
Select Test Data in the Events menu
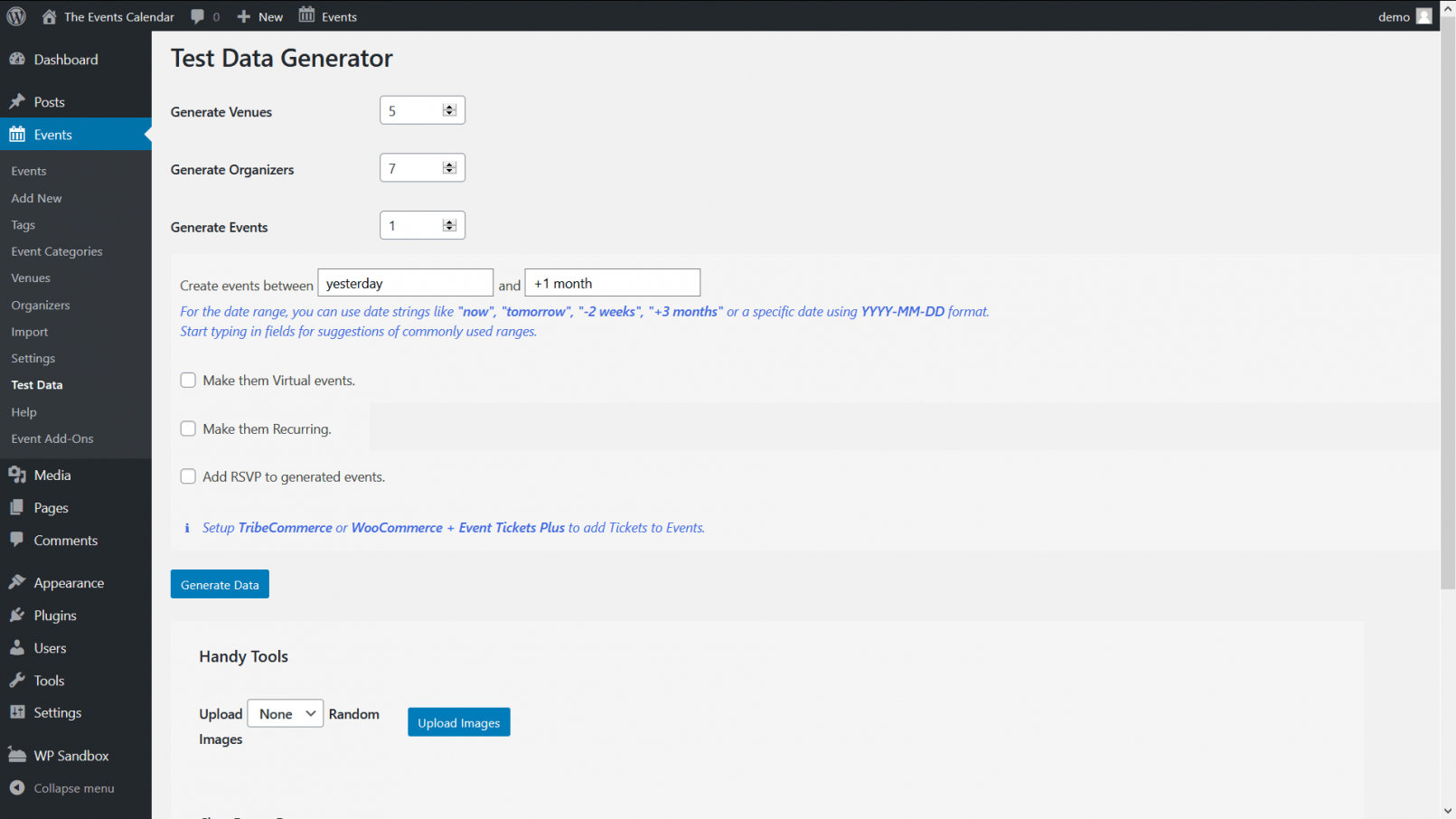(x=36, y=384)
